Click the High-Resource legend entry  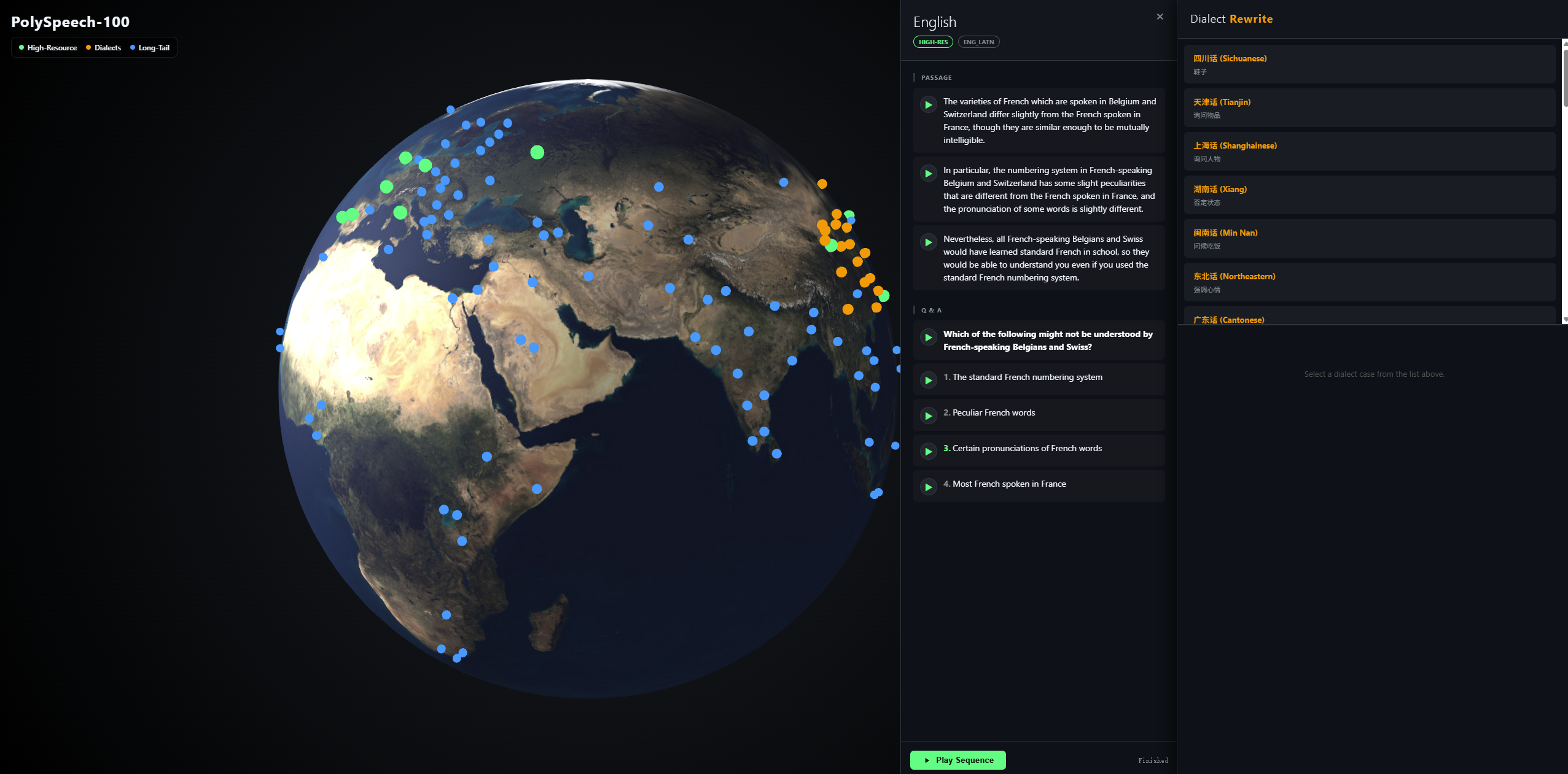[x=48, y=48]
